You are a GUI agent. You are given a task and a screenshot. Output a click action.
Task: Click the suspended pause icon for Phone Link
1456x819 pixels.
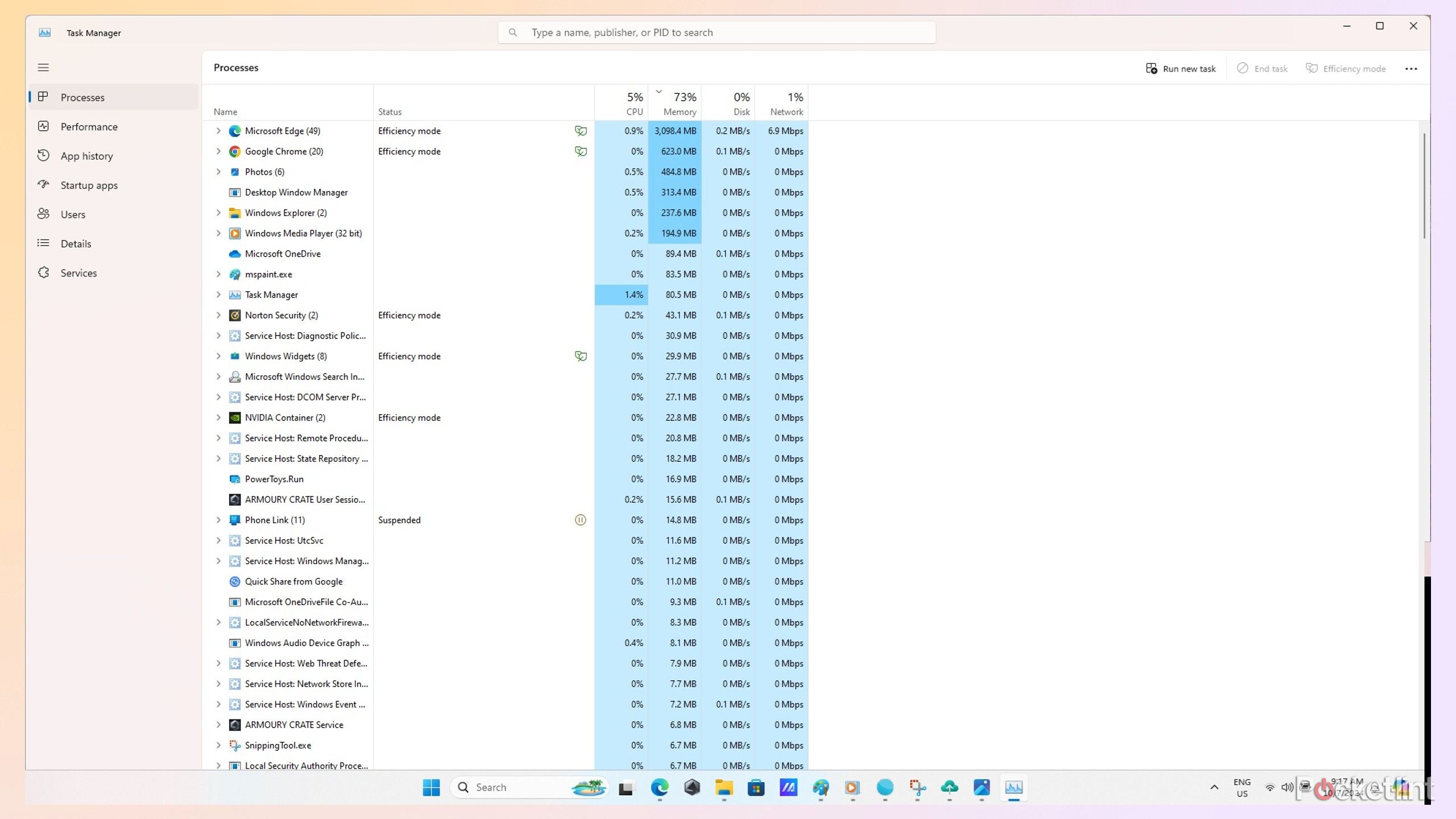click(x=580, y=520)
